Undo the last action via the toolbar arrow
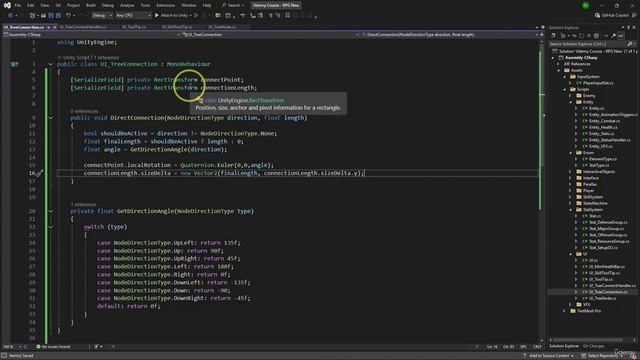This screenshot has width=640, height=360. coord(68,16)
